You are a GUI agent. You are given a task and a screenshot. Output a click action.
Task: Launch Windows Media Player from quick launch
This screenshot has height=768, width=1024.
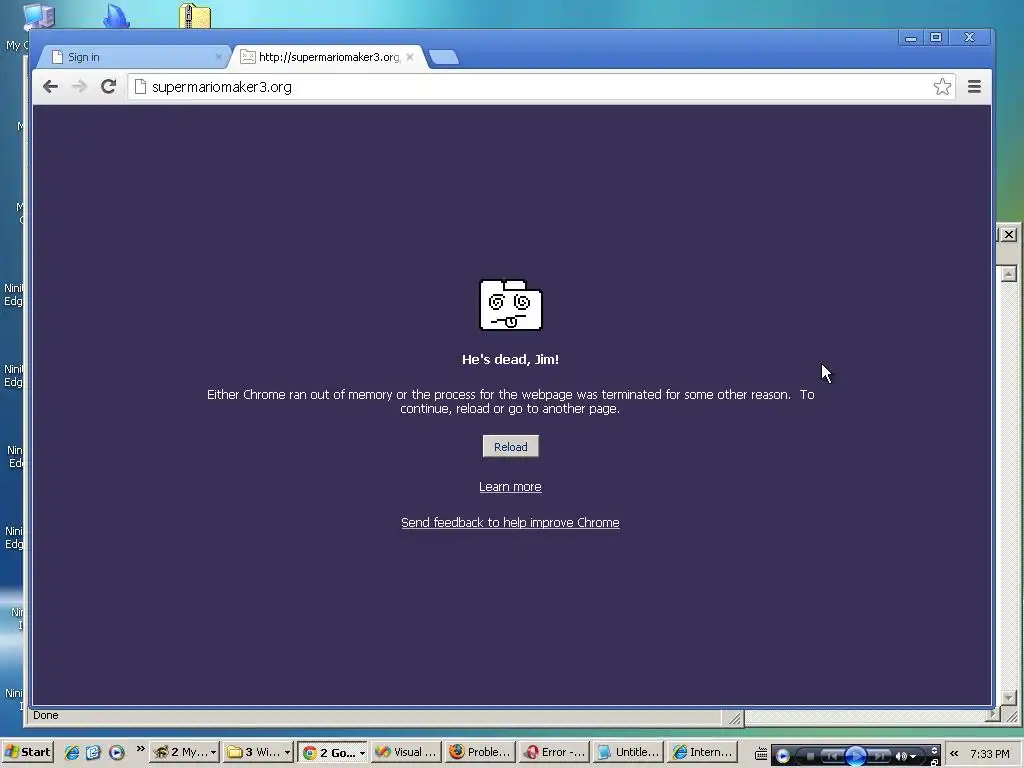pyautogui.click(x=116, y=752)
